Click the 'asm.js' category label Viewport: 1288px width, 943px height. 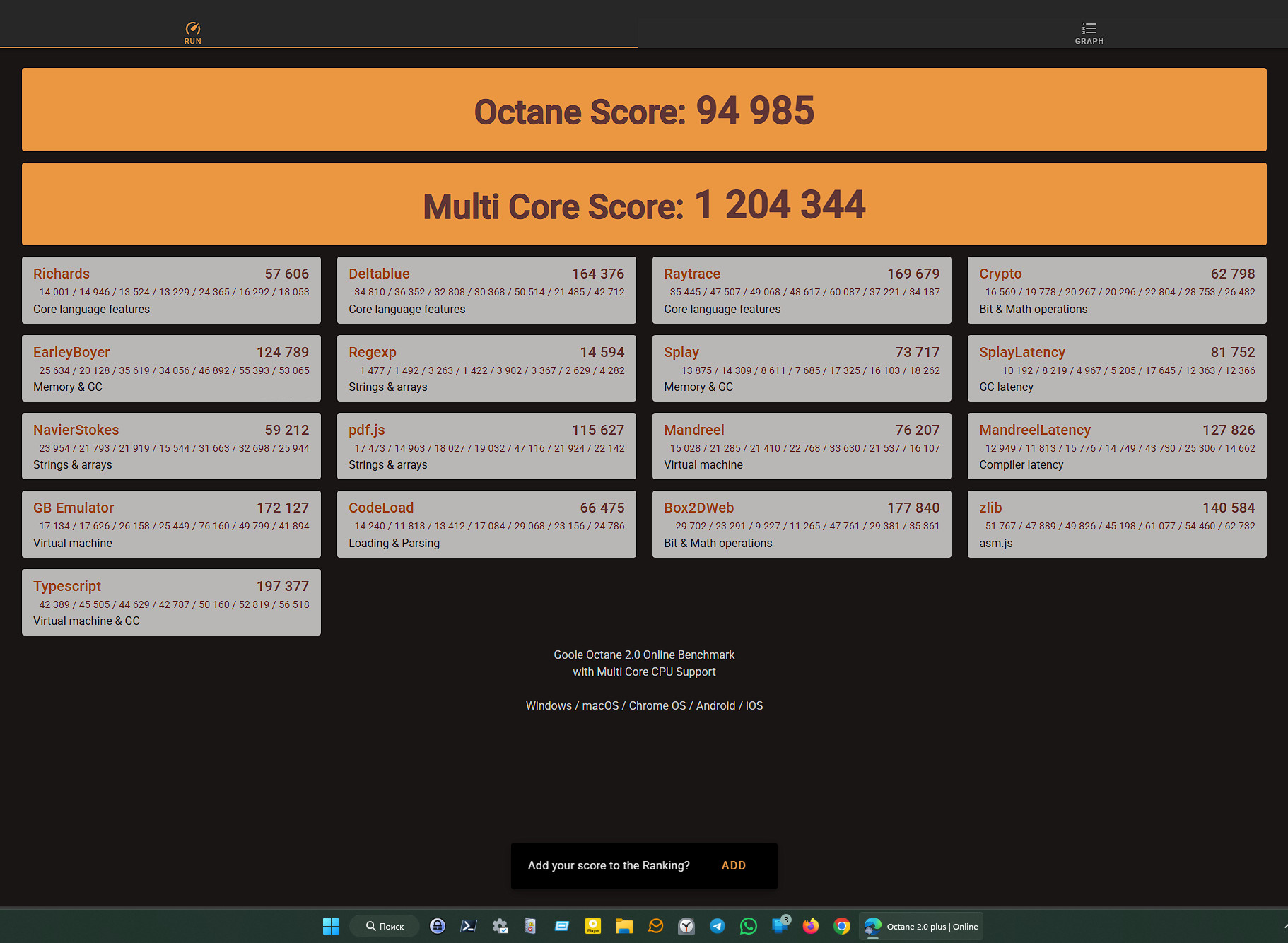995,543
